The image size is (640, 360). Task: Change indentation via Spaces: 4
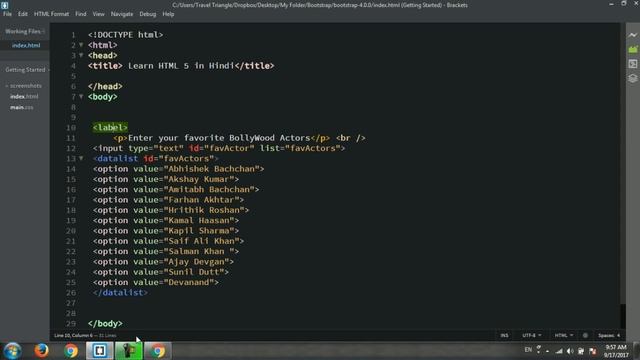609,335
